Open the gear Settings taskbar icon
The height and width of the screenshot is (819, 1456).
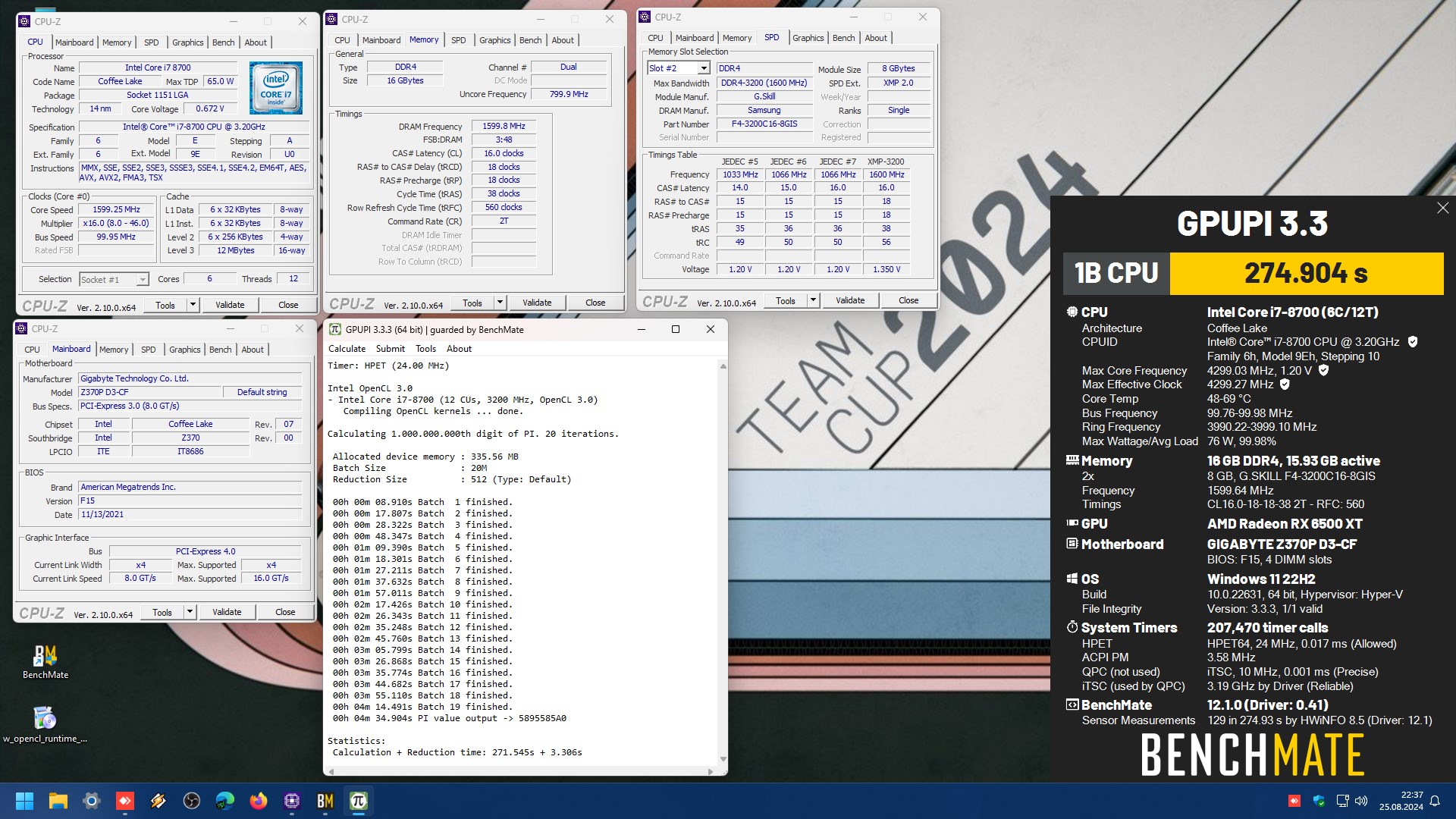point(91,801)
